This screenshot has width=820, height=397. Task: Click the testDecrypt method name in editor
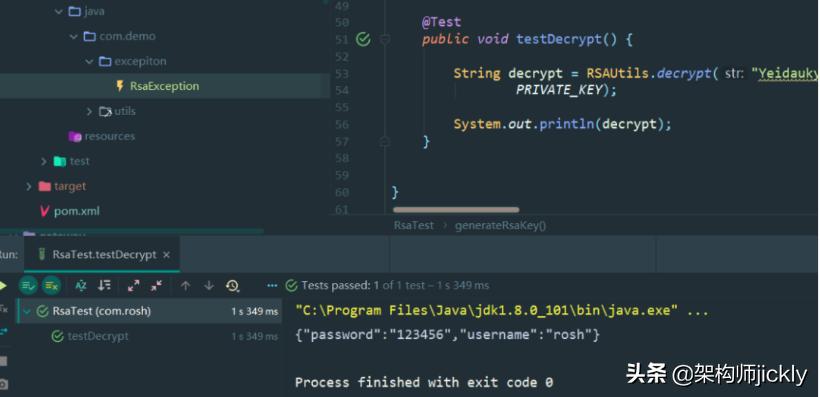(x=559, y=39)
